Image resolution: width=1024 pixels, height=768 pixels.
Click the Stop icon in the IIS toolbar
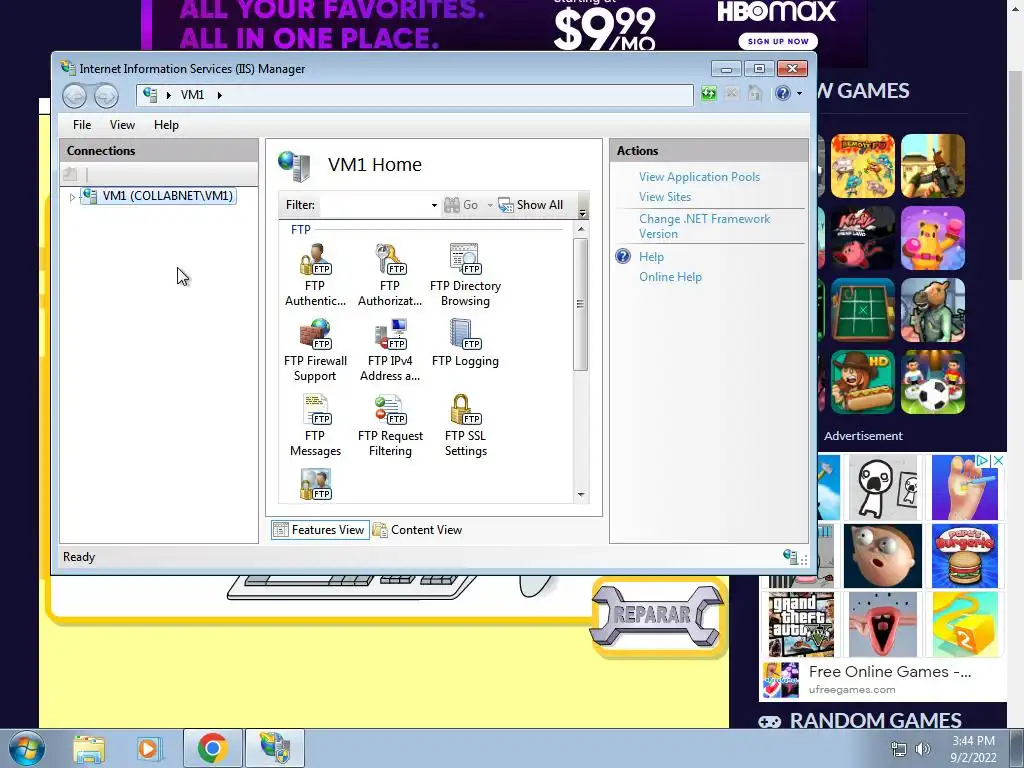click(x=732, y=94)
